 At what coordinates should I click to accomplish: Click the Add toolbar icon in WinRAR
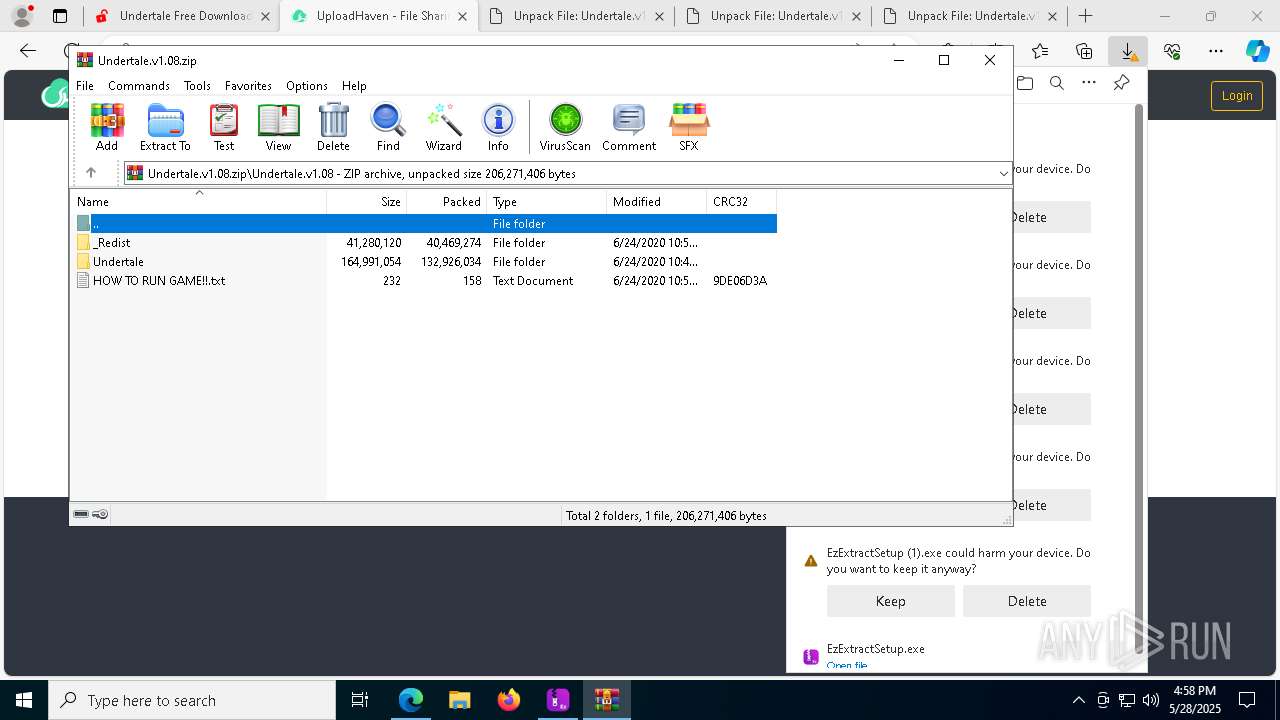tap(107, 127)
